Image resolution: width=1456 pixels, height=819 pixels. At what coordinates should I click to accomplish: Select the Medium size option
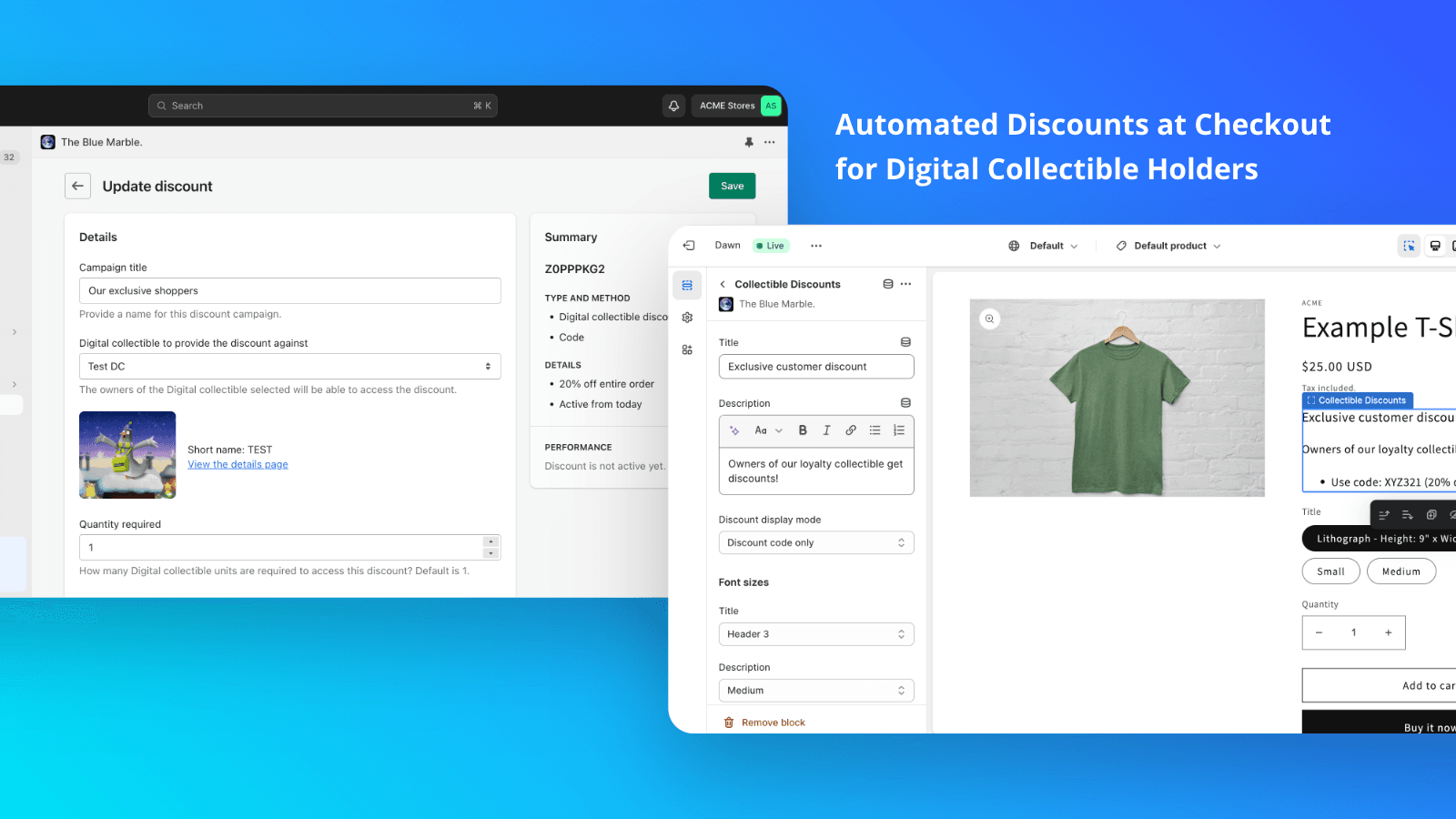point(1400,571)
